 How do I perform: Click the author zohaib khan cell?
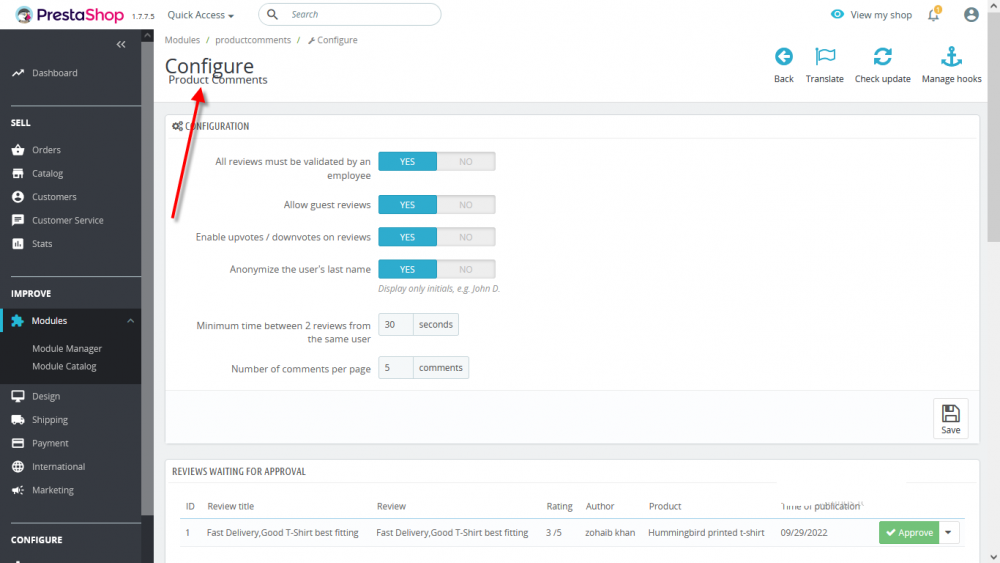[610, 532]
